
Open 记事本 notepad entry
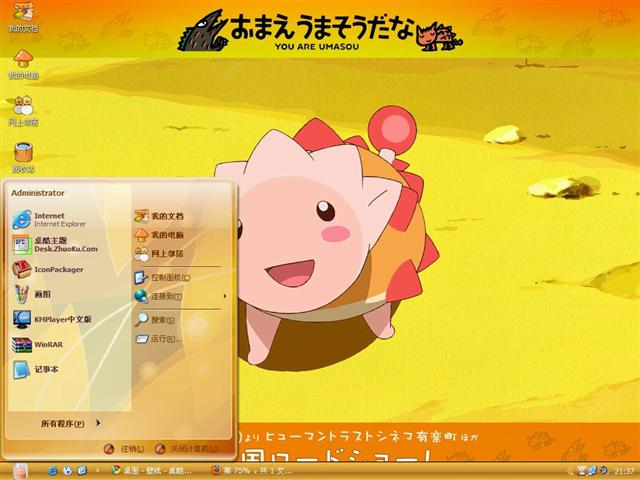click(36, 369)
